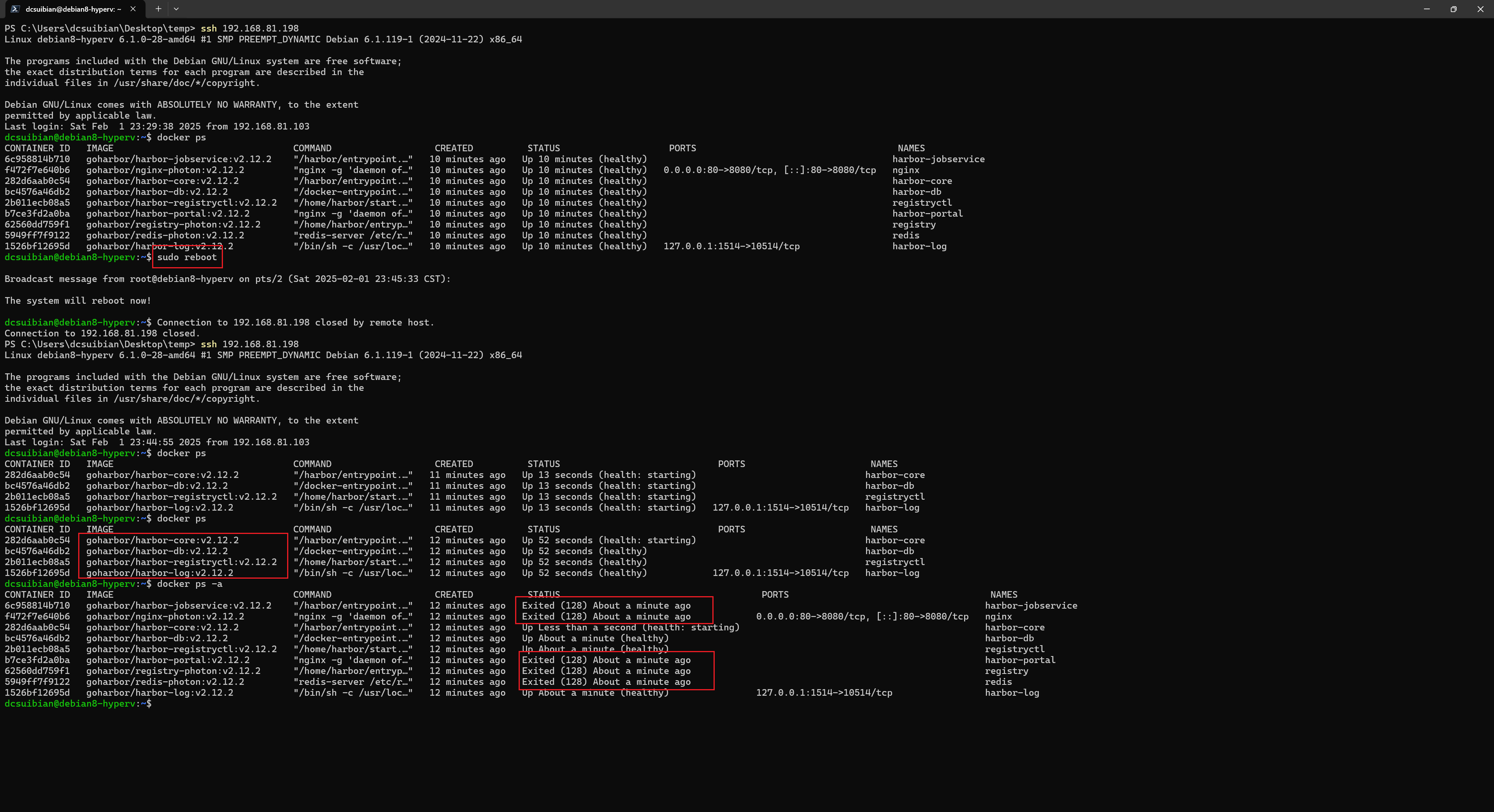This screenshot has width=1494, height=812.
Task: Click 'Up 13 seconds' status of harbor-log row
Action: [x=608, y=508]
